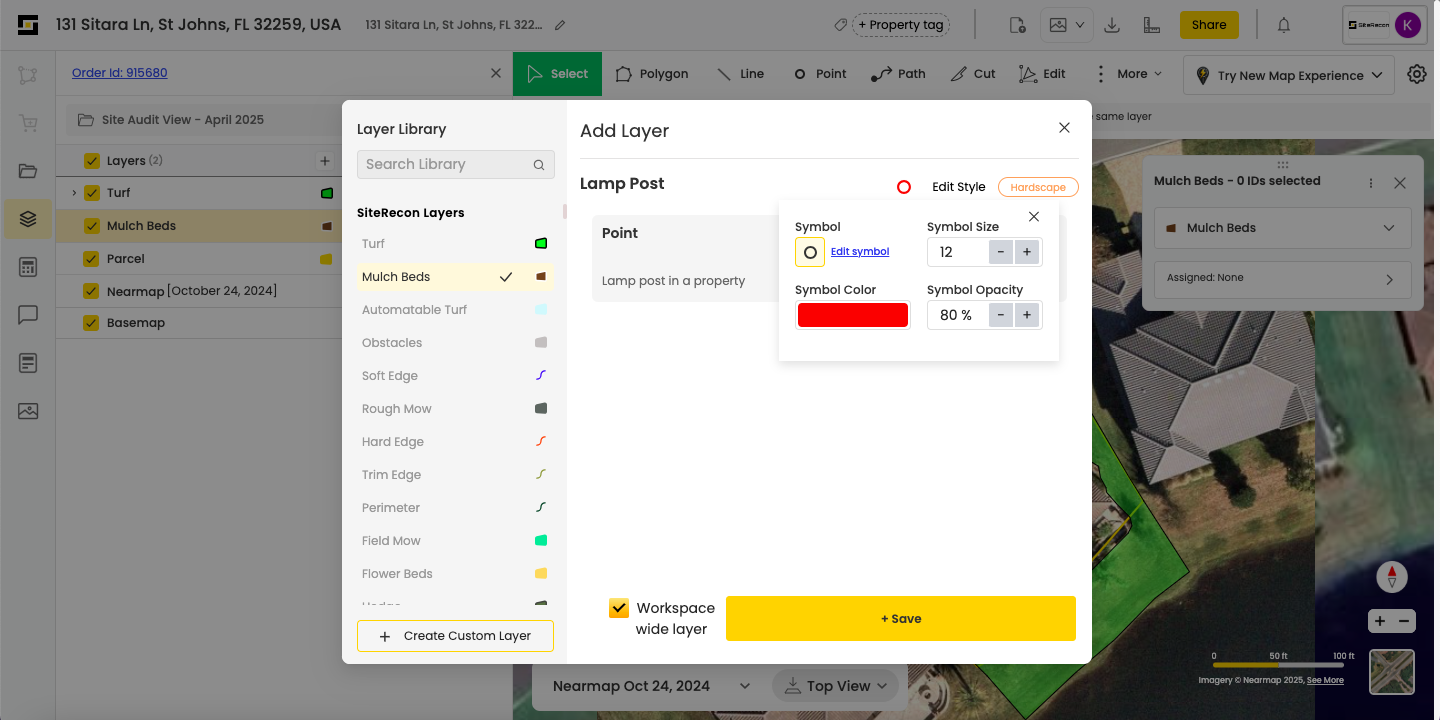
Task: Click the search magnifier in Layer Library
Action: click(x=539, y=165)
